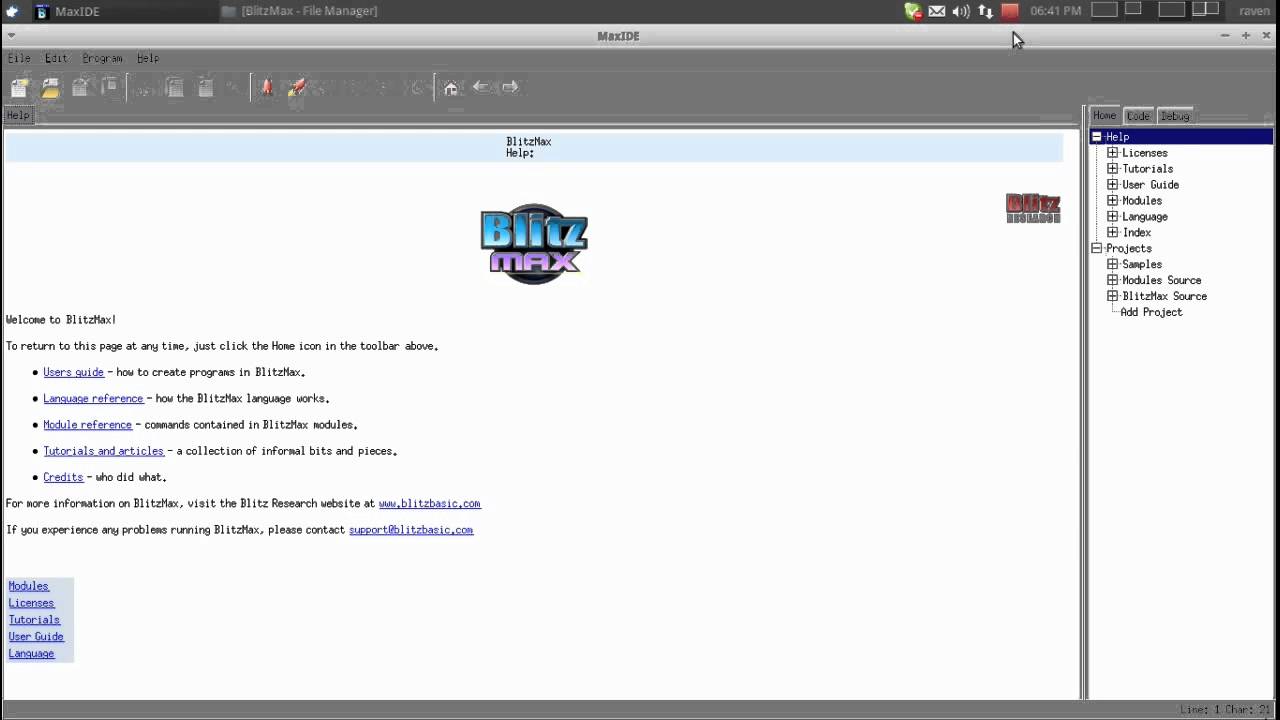Click the BlitzMax logo image
Image resolution: width=1280 pixels, height=720 pixels.
click(x=534, y=244)
